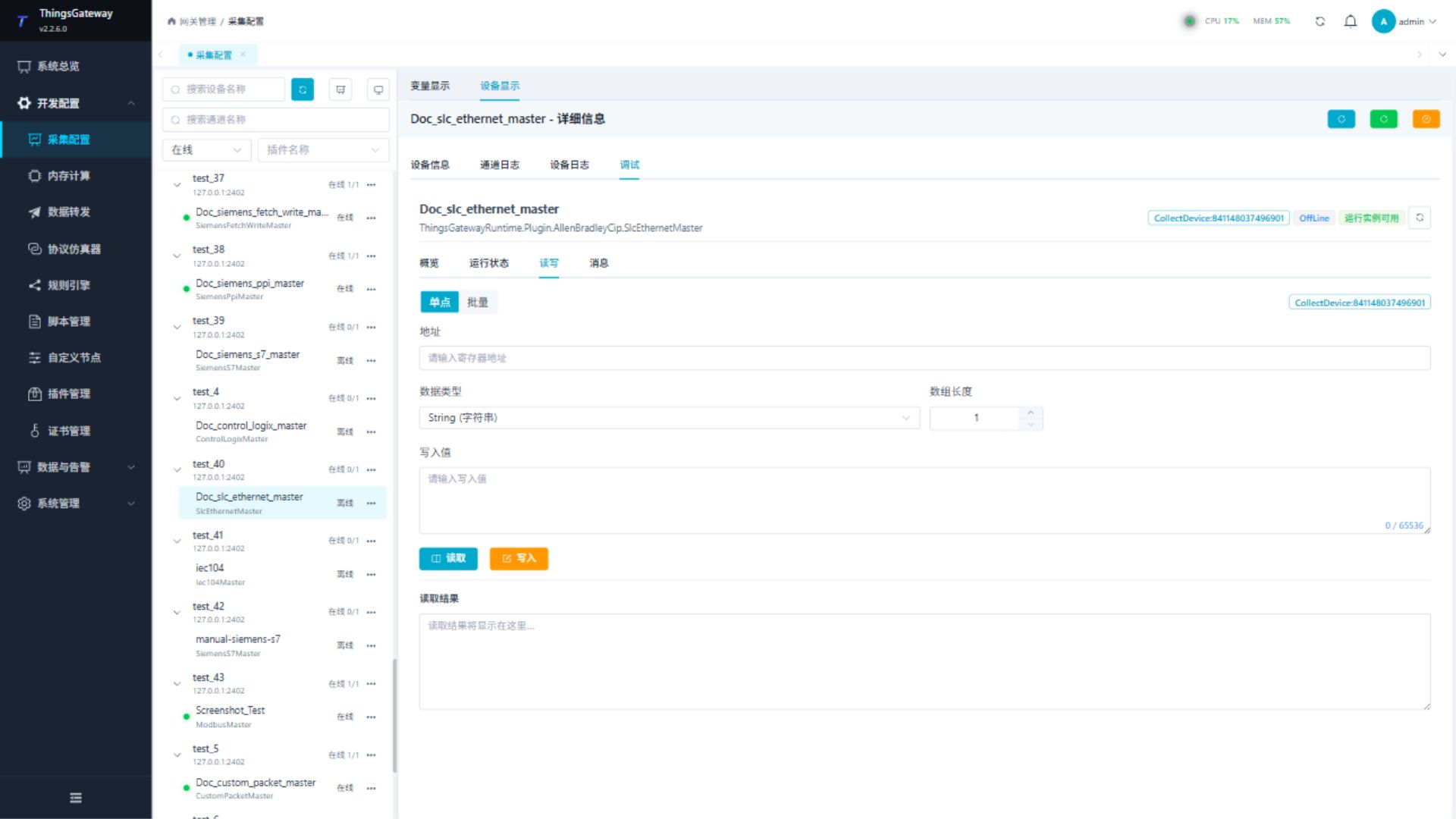
Task: Open 自定义节点 in the sidebar
Action: click(75, 357)
